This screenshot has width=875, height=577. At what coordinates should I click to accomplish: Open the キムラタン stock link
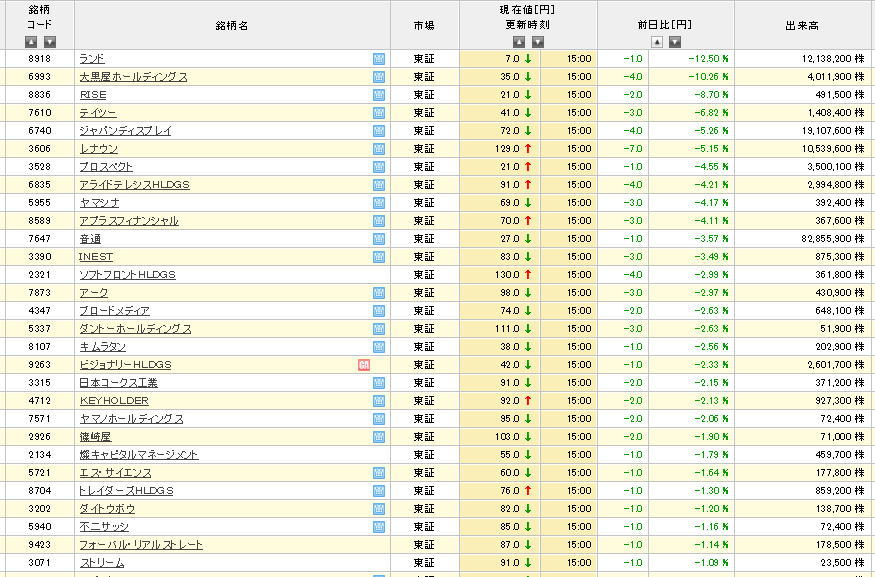(103, 347)
